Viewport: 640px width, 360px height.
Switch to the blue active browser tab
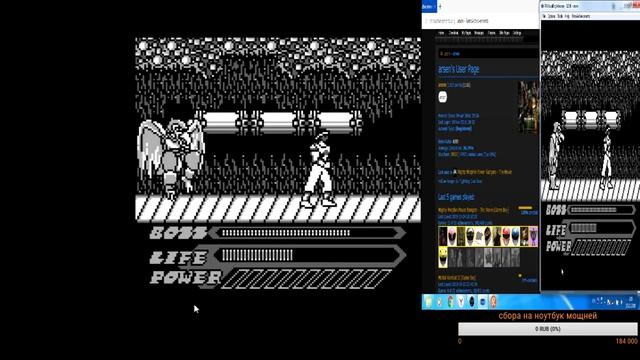click(x=429, y=6)
